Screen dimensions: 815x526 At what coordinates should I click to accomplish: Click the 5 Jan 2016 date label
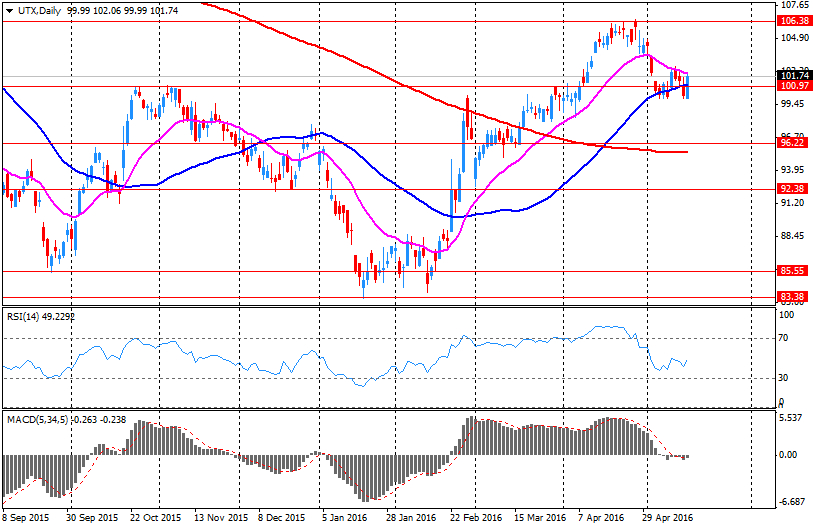(x=344, y=518)
